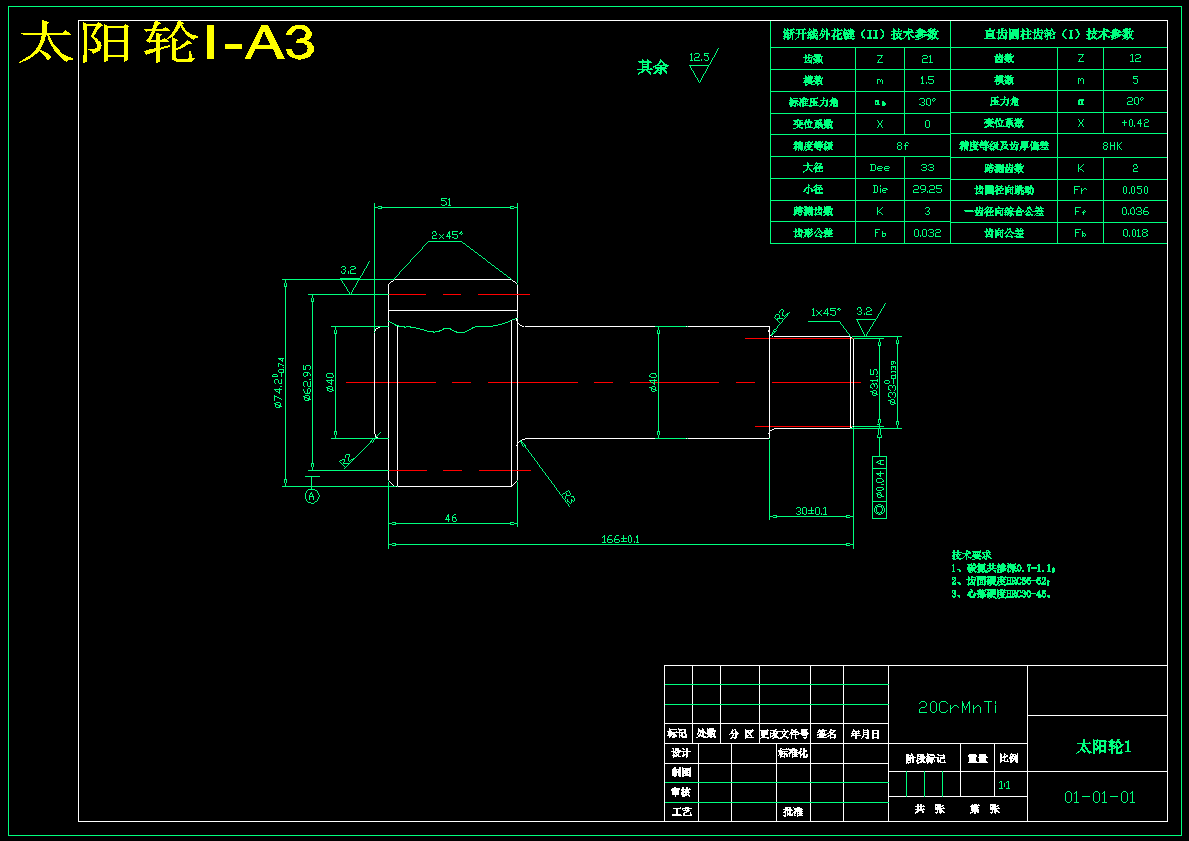Select the 166±0.1 overall length dimension

[620, 539]
